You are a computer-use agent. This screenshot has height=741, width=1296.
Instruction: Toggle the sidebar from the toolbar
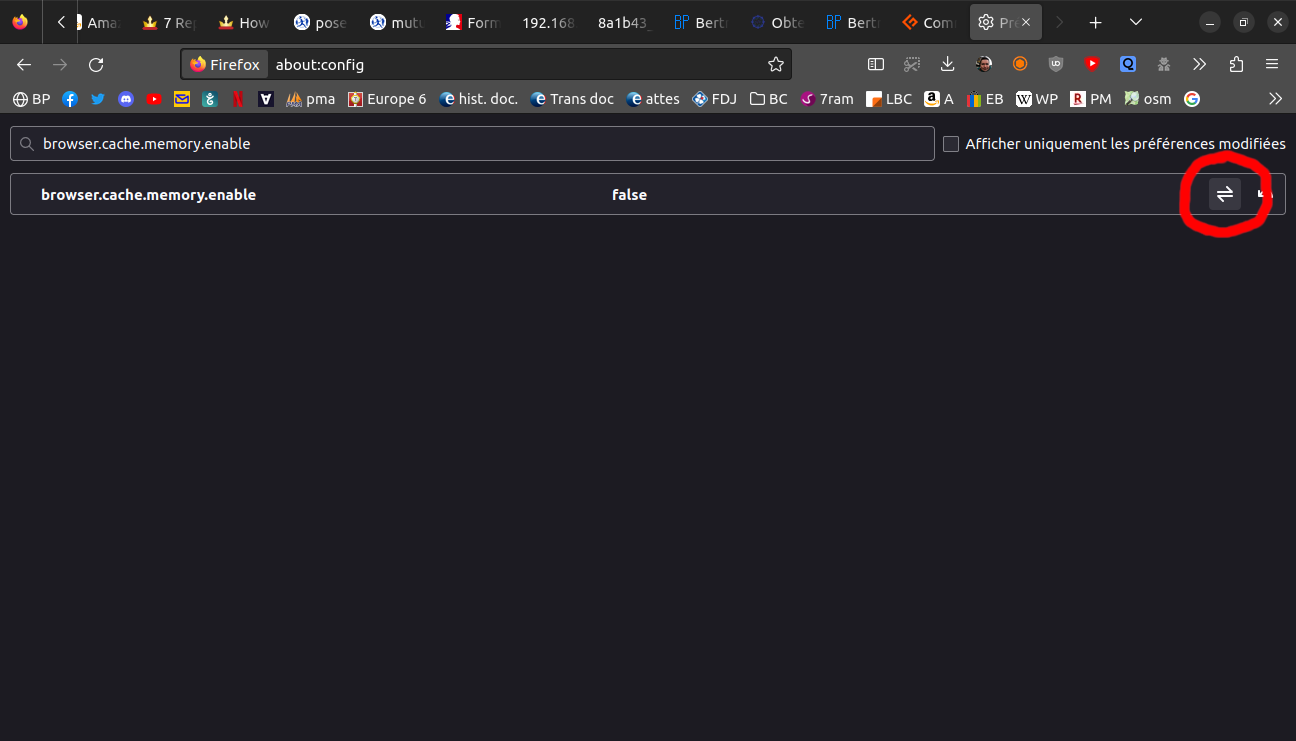[x=876, y=64]
